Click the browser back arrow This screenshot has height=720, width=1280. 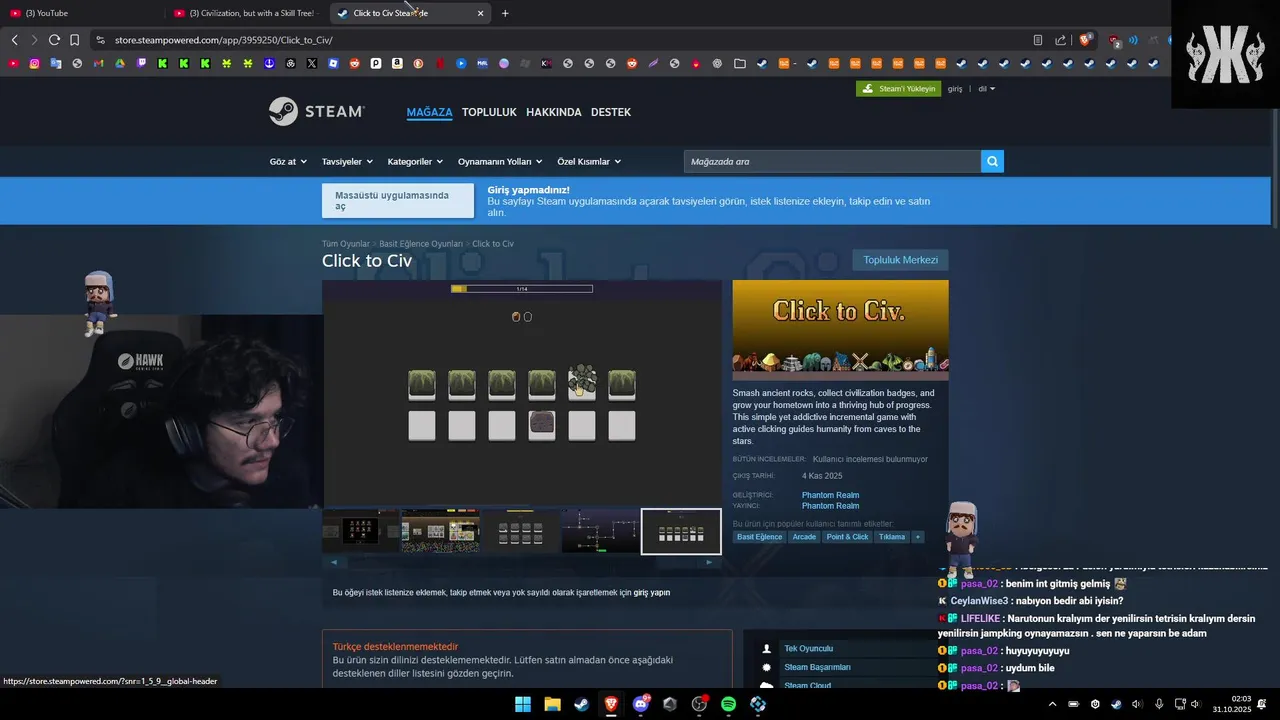(14, 40)
